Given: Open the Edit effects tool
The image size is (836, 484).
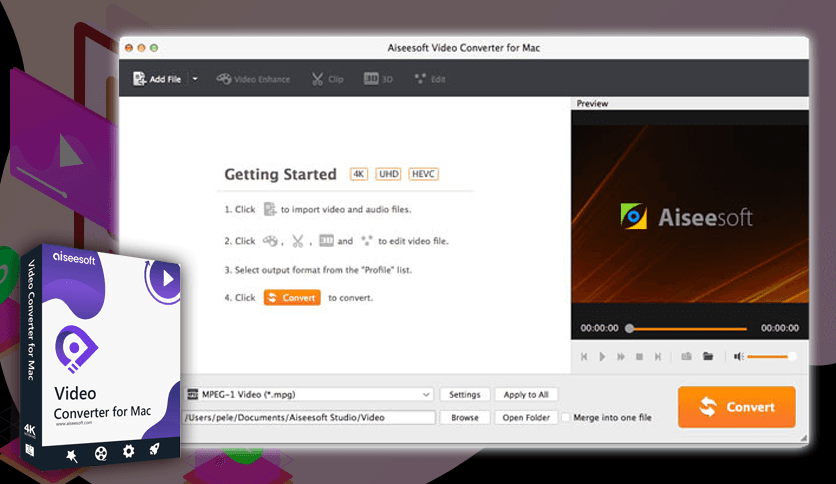Looking at the screenshot, I should tap(430, 79).
